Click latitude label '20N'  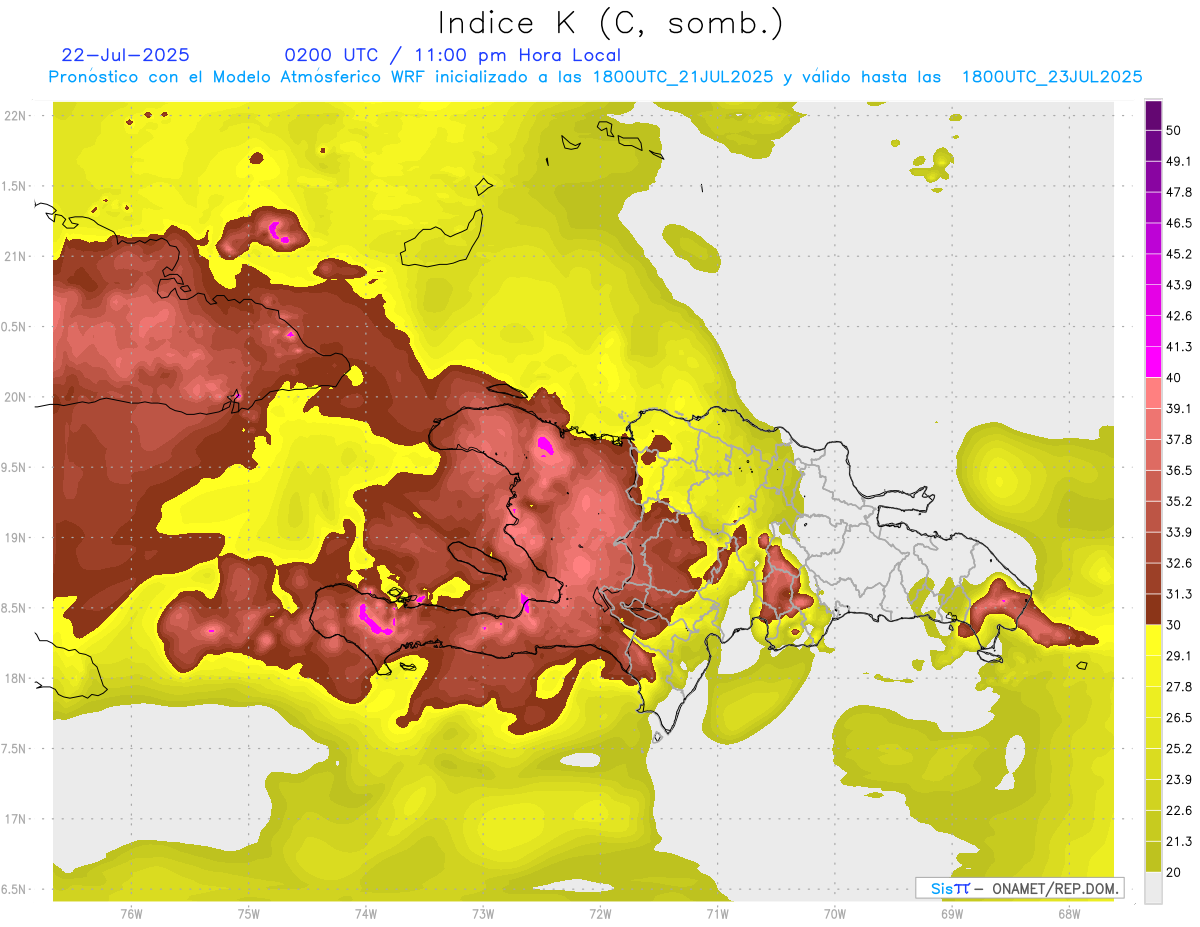16,397
